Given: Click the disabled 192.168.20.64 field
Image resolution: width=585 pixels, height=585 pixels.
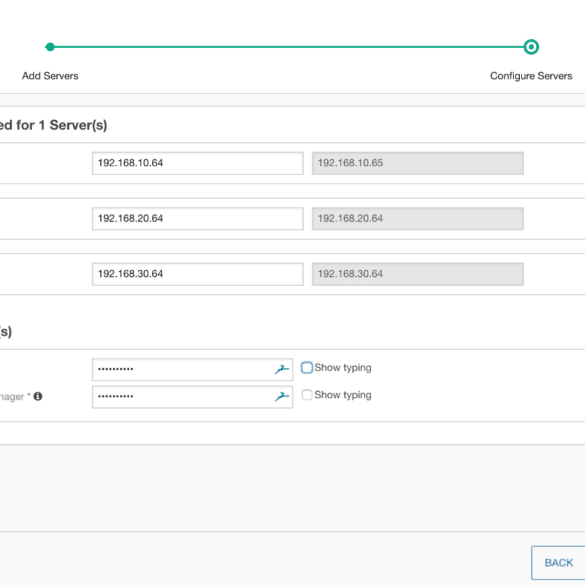Looking at the screenshot, I should 418,219.
